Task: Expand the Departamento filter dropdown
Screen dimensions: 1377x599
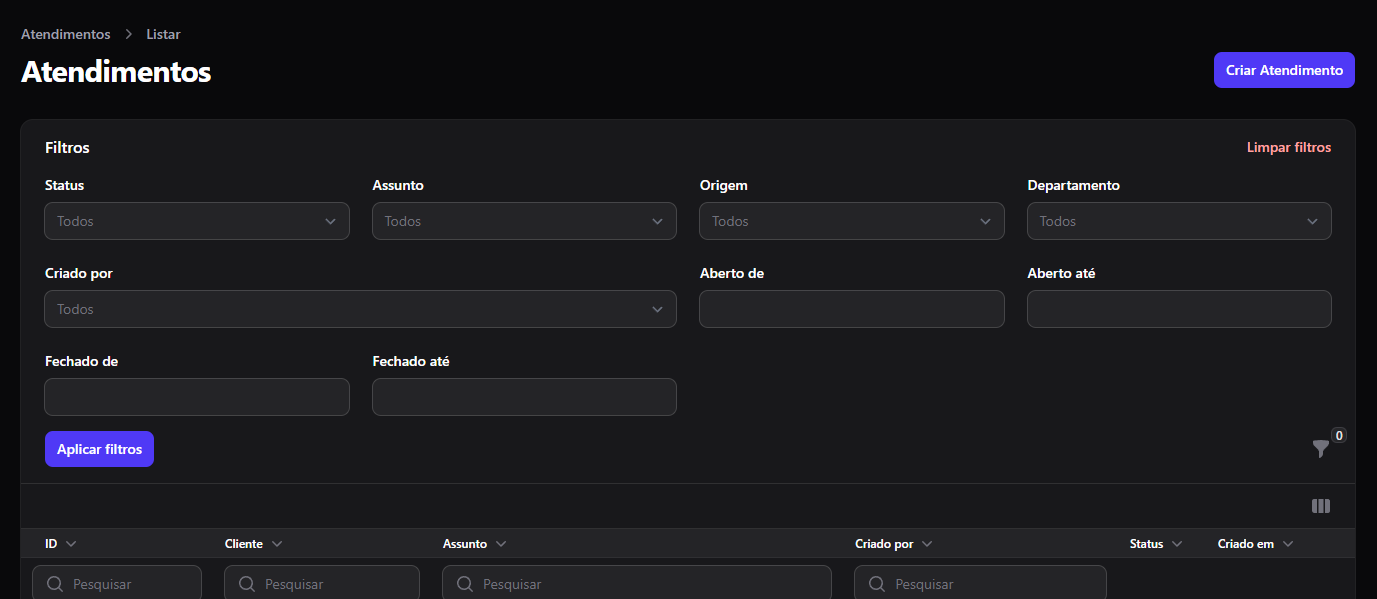Action: pos(1179,221)
